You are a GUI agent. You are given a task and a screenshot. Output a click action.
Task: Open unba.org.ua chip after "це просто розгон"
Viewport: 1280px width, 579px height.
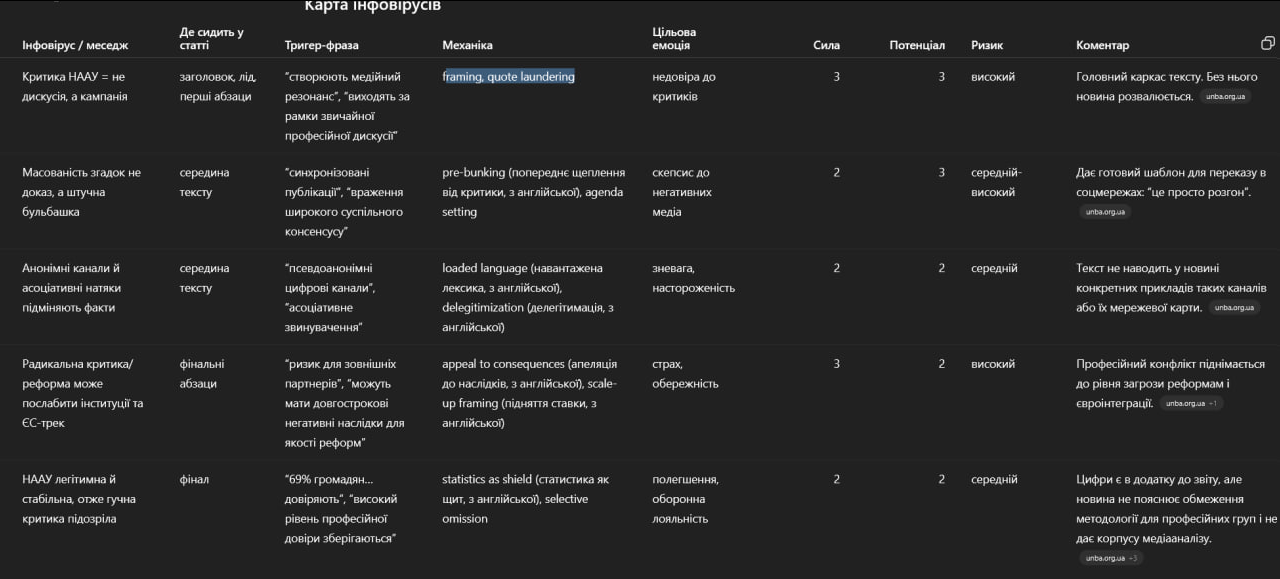pos(1105,212)
